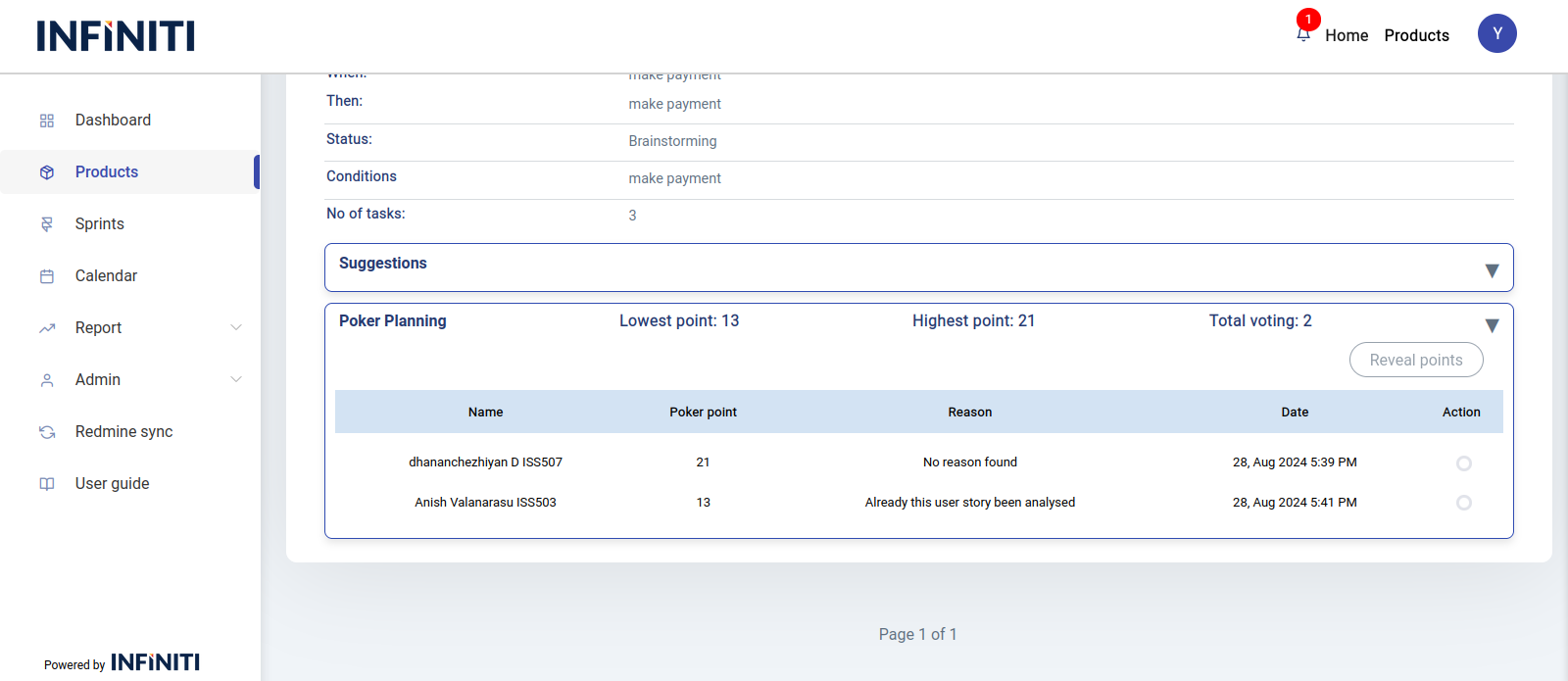Image resolution: width=1568 pixels, height=681 pixels.
Task: Open the User guide book icon
Action: click(47, 484)
